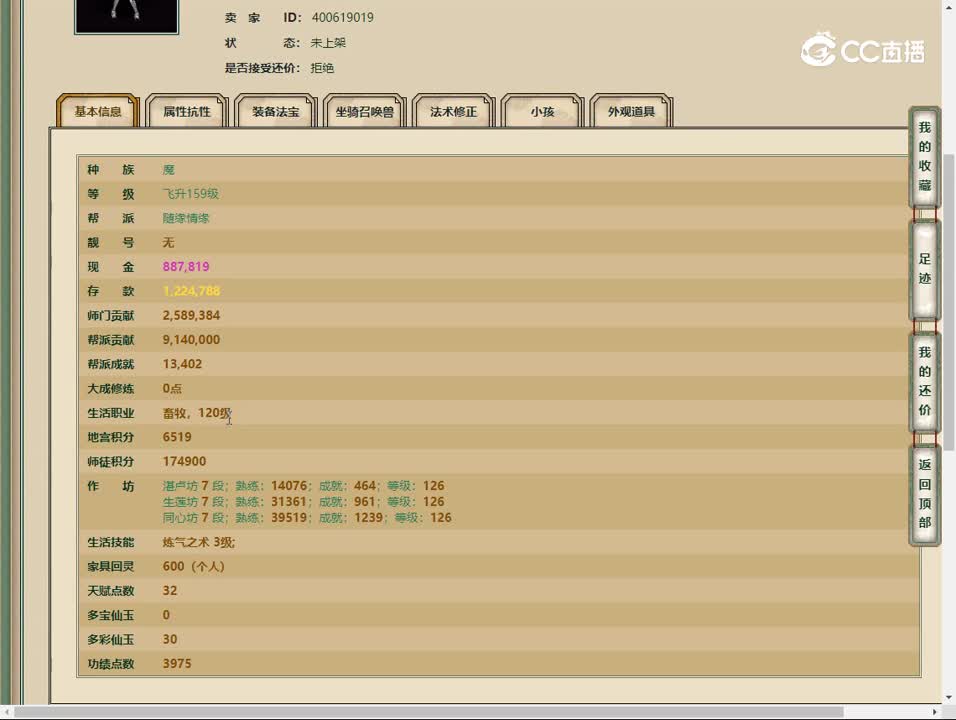Screen dimensions: 956x720
Task: Click the seller ID 400619019
Action: coord(343,18)
